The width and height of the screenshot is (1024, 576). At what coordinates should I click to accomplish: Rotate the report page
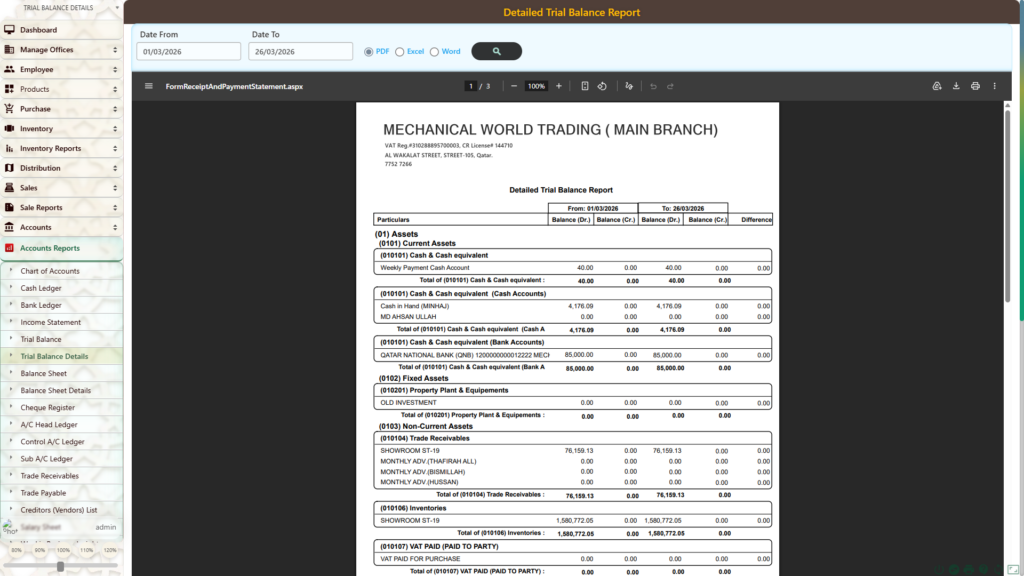[602, 86]
